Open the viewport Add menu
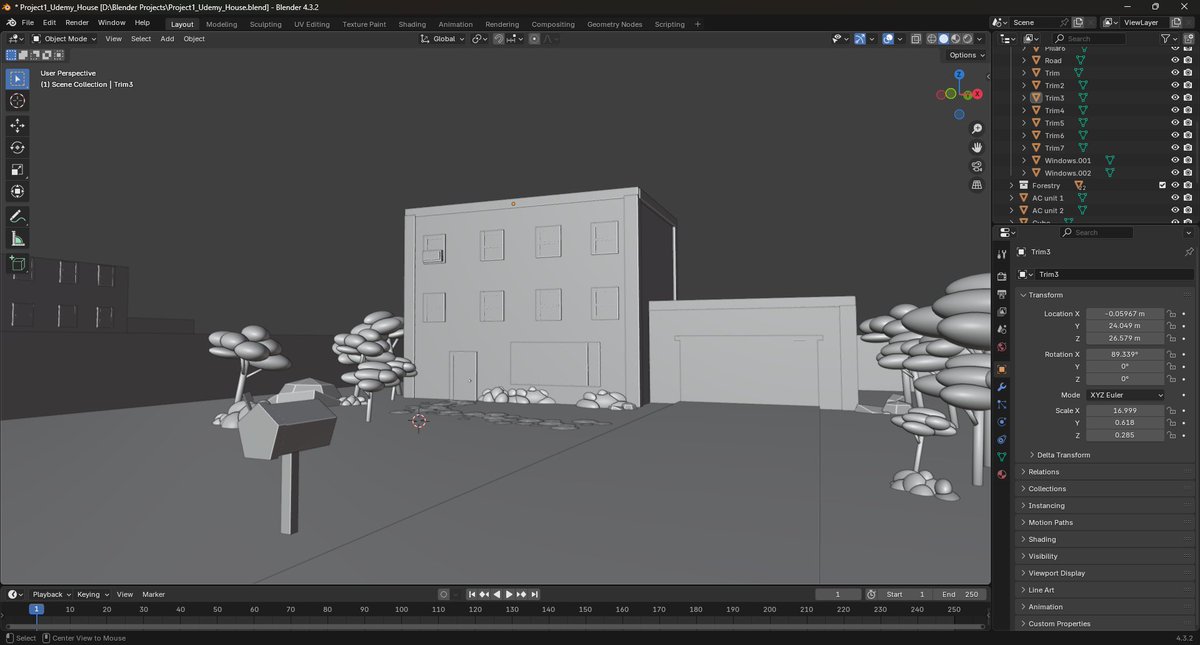 click(167, 39)
